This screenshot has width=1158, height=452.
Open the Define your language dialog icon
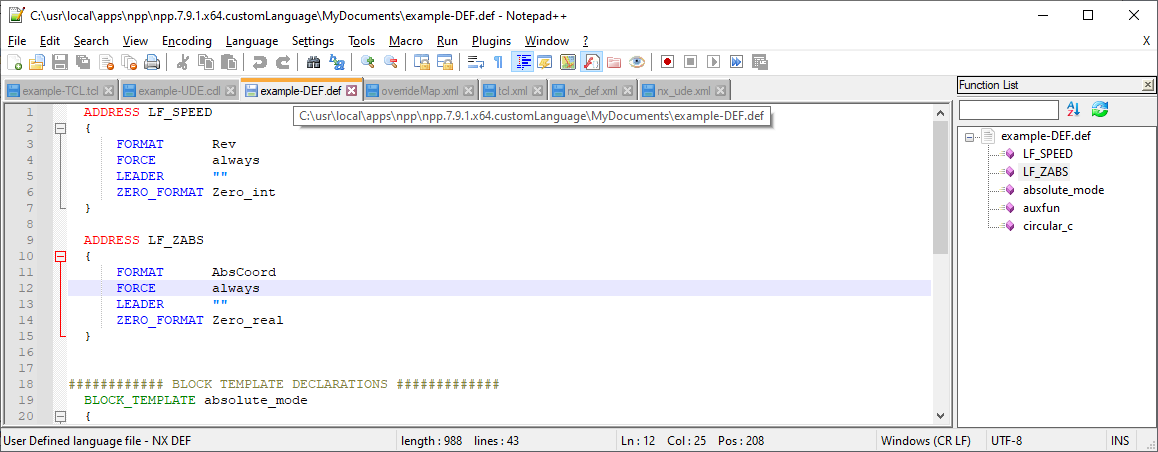pyautogui.click(x=545, y=62)
